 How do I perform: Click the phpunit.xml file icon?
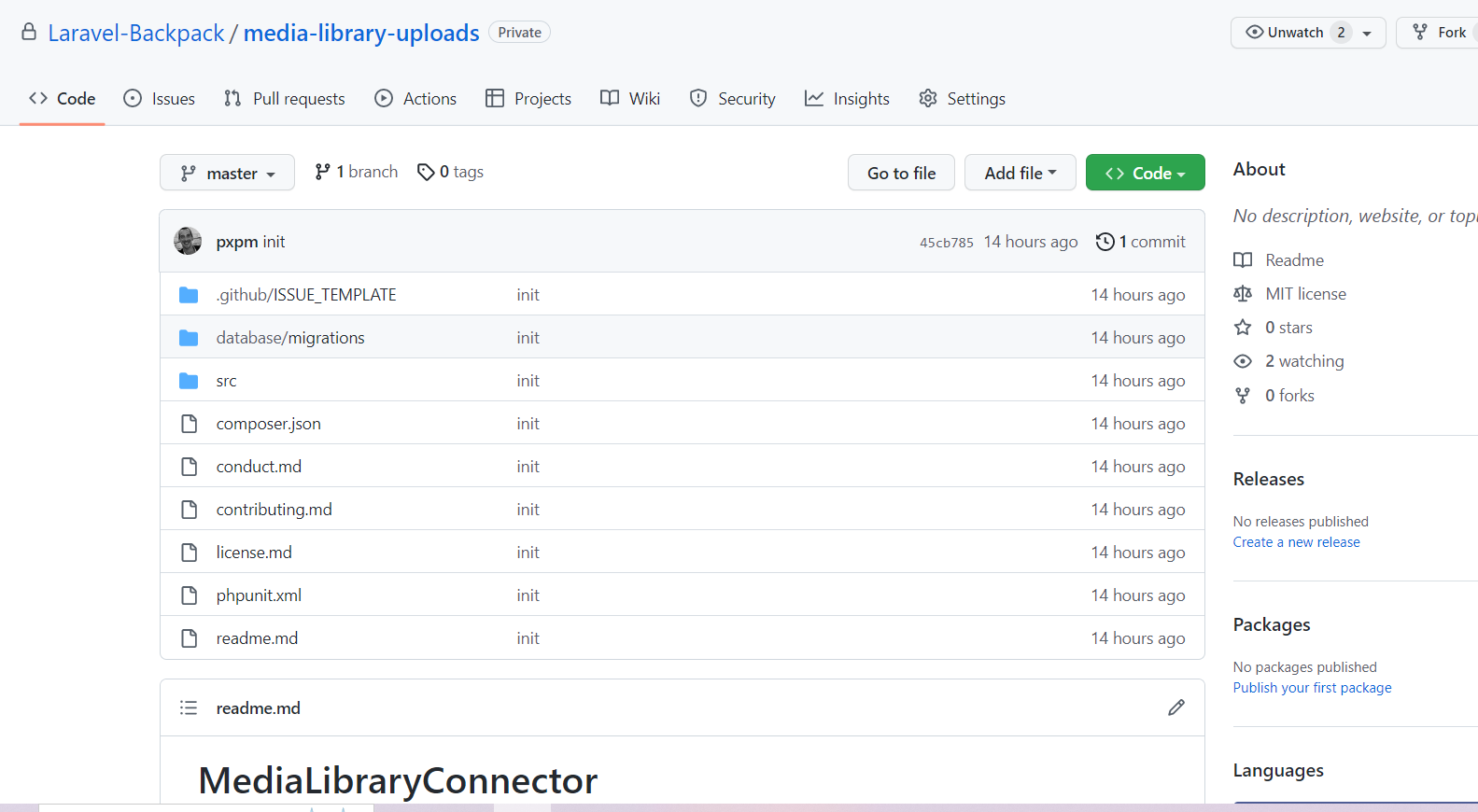click(x=189, y=595)
